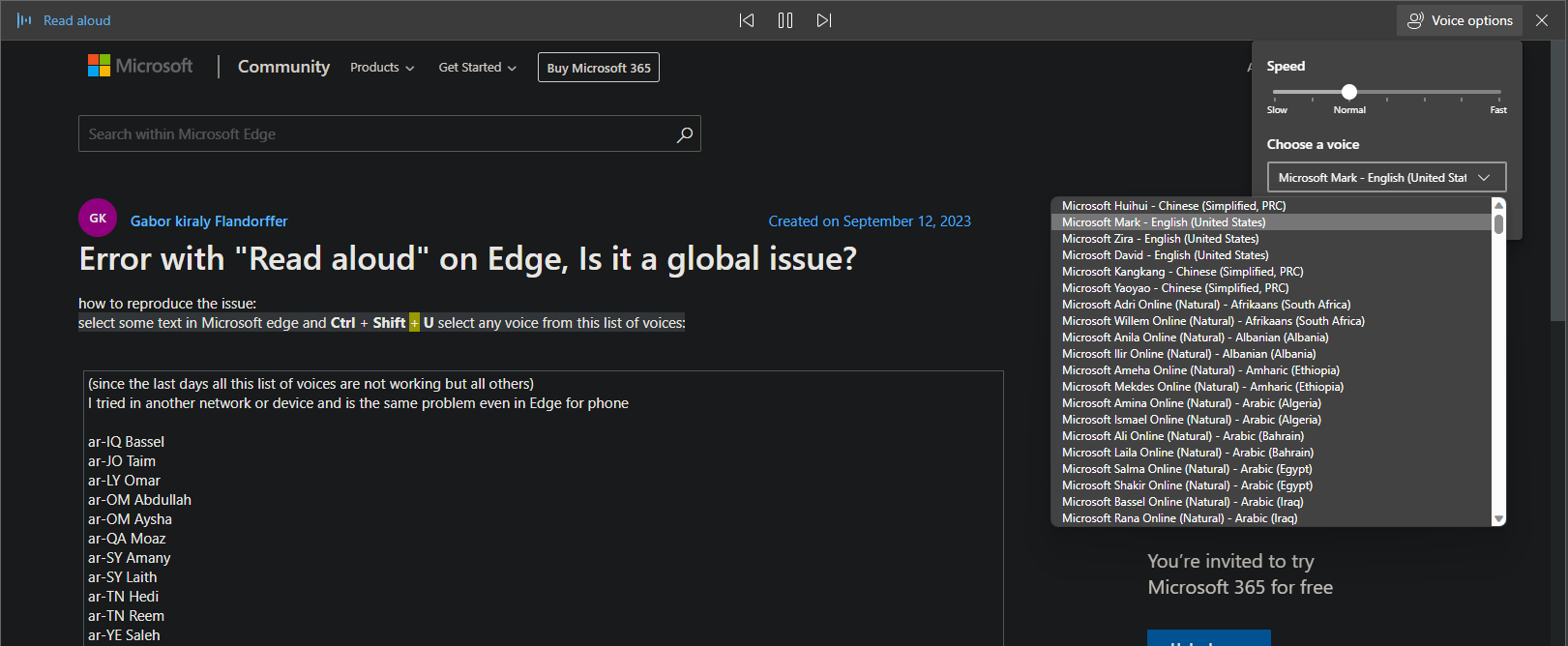Pick Microsoft Ismael Online Arabic (Algeria)
1568x646 pixels.
point(1273,420)
